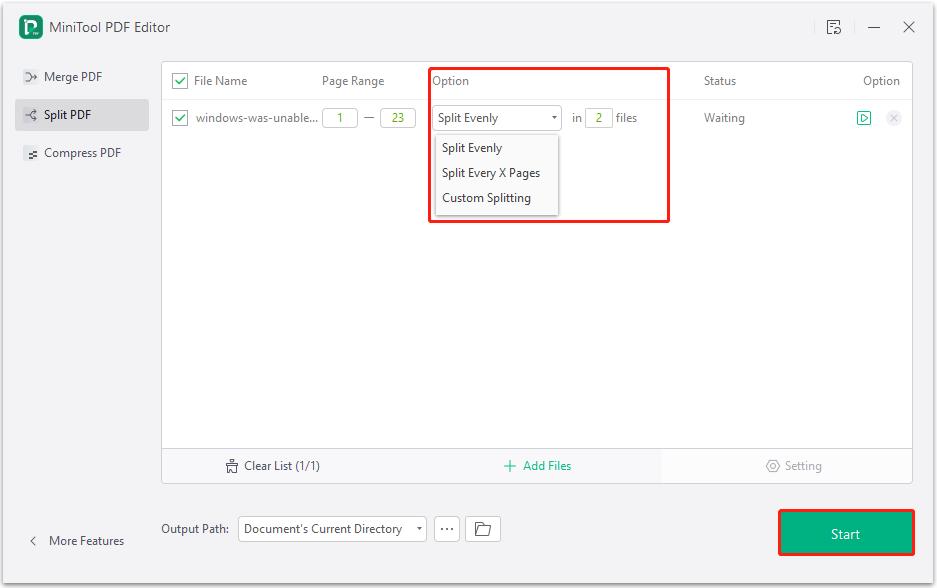Select Custom Splitting from the list

486,197
